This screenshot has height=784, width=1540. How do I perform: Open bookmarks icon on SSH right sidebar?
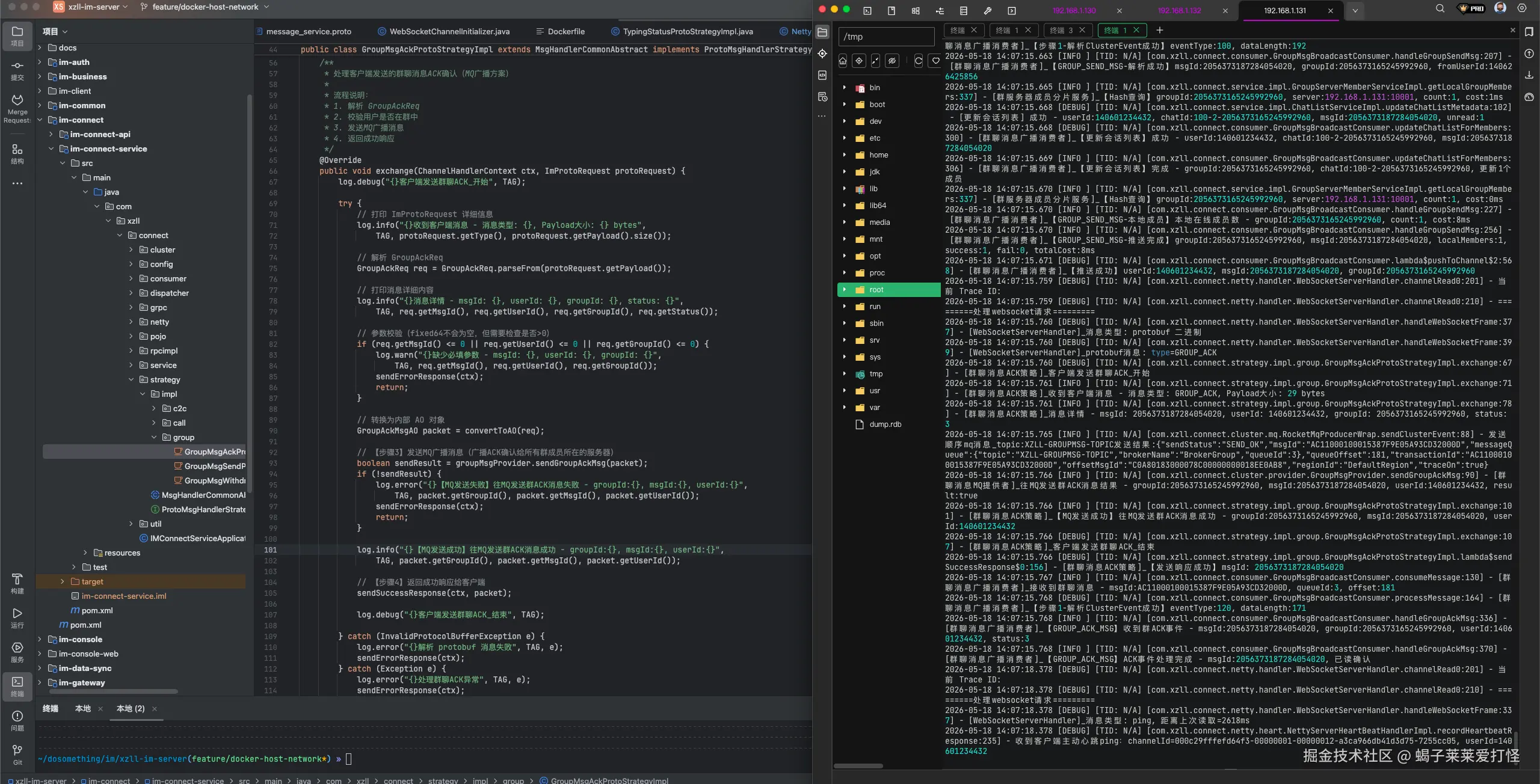pos(1529,32)
